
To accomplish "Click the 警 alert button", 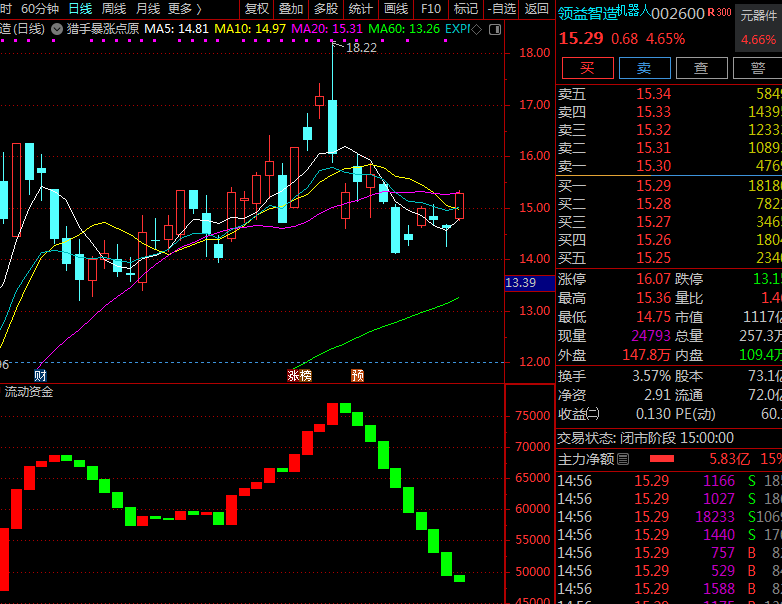I will tap(758, 68).
